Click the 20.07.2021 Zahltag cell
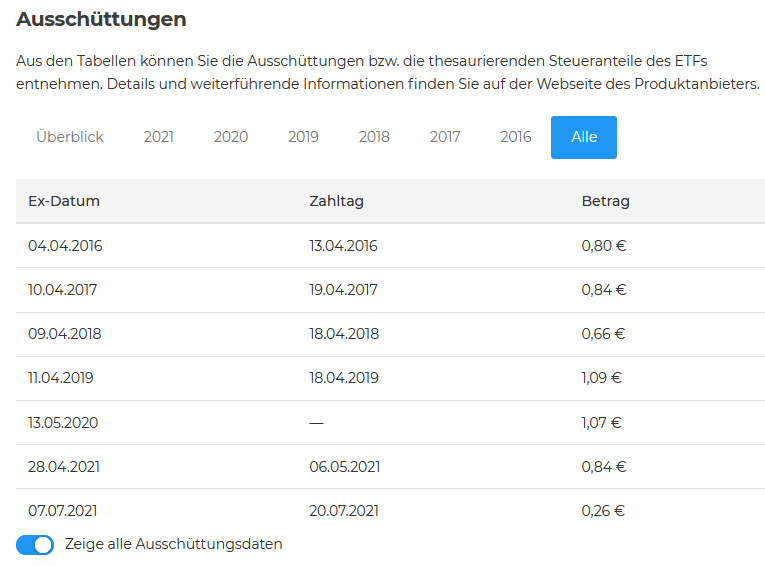Viewport: 765px width, 567px height. [344, 510]
